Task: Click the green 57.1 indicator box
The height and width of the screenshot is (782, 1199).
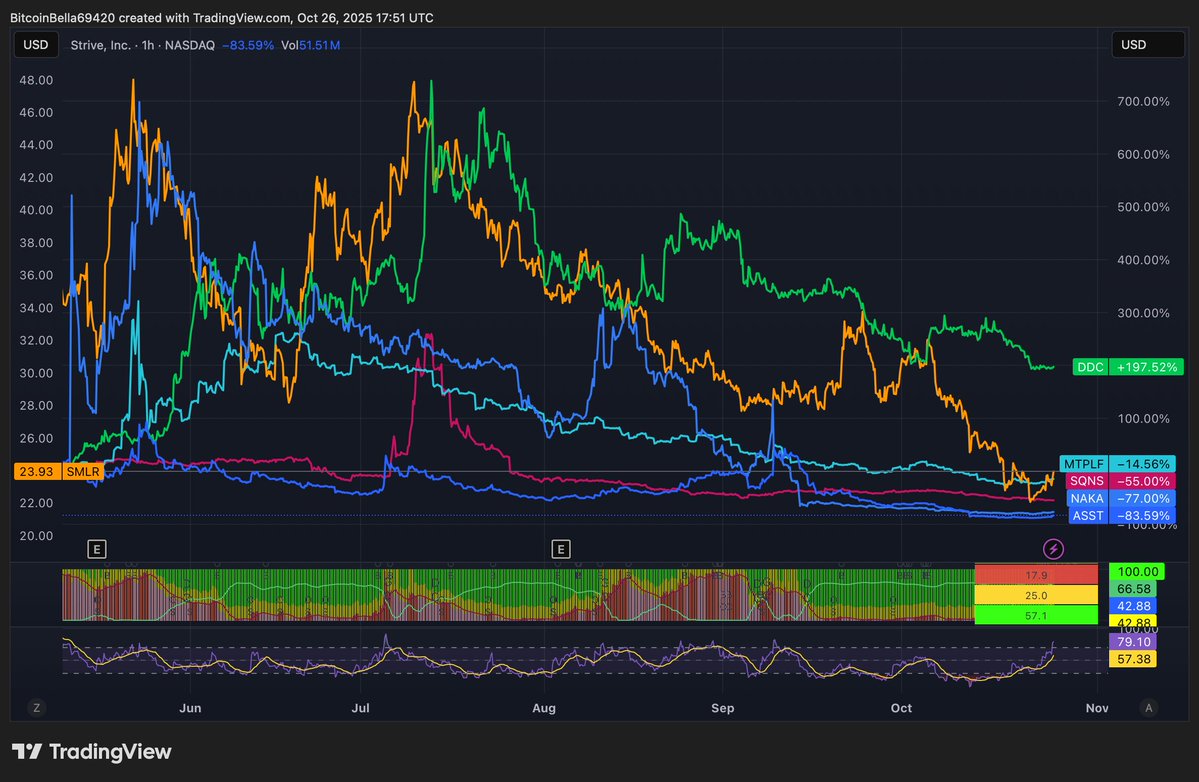Action: [x=1036, y=615]
